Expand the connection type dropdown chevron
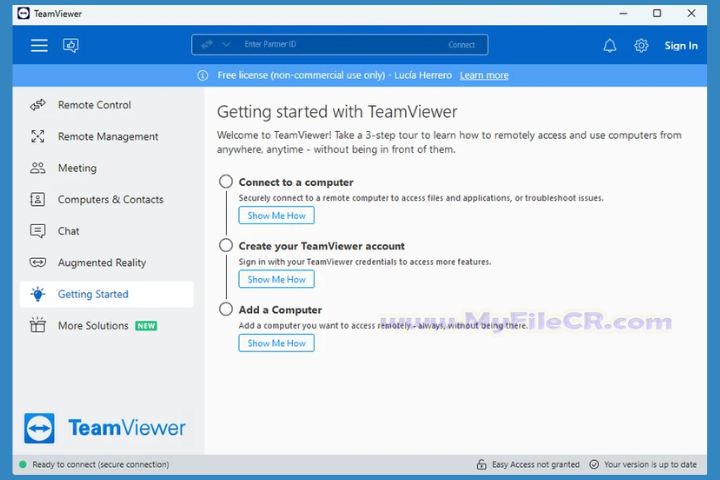 click(x=226, y=45)
